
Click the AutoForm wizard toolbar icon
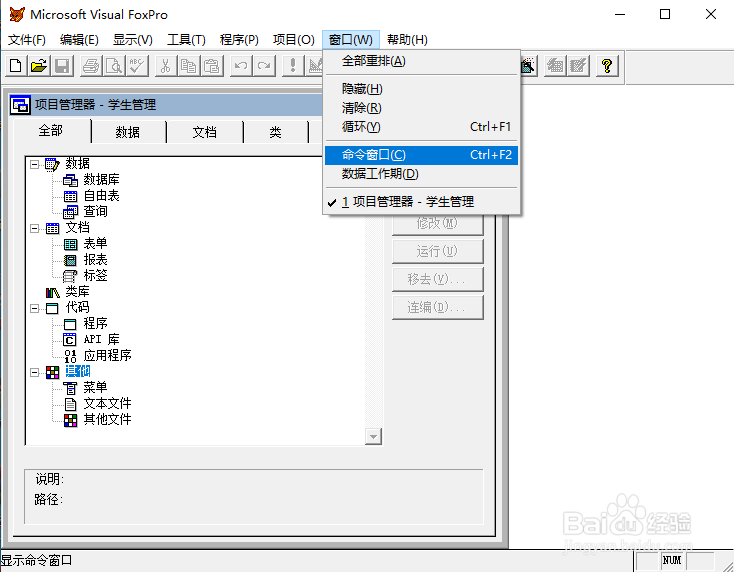(x=555, y=66)
